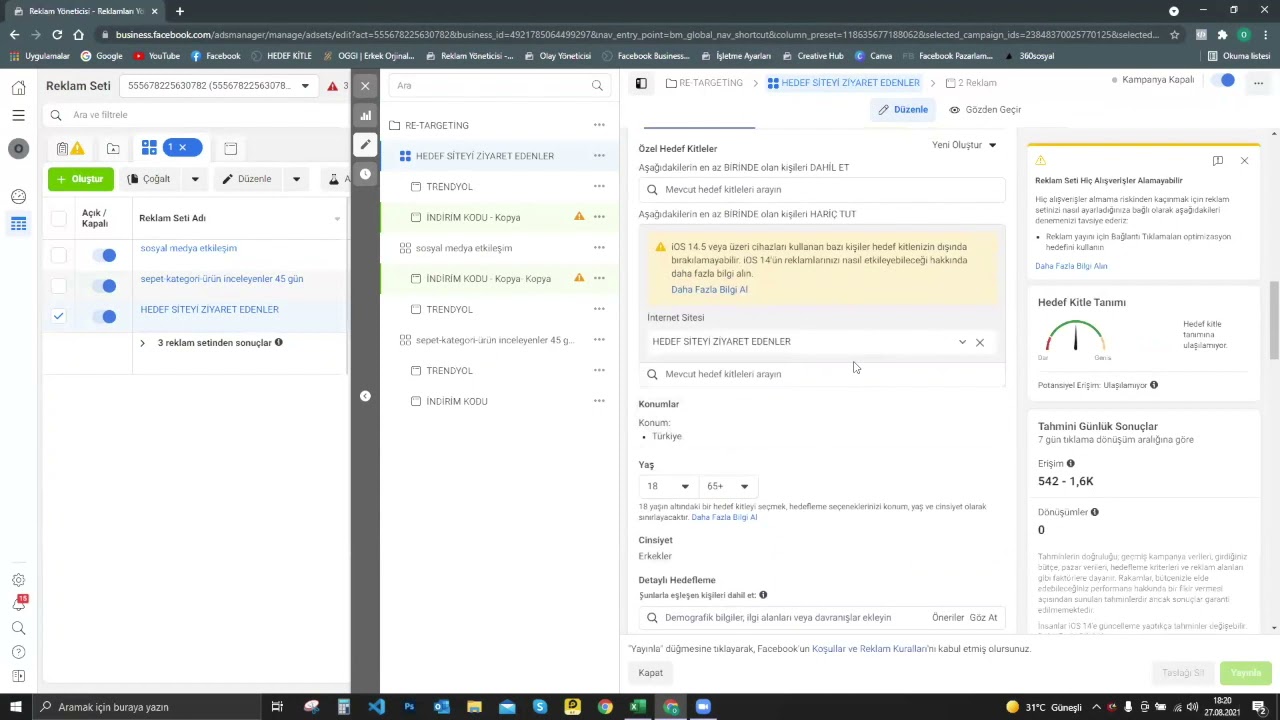Click the Çoğalt button
The width and height of the screenshot is (1280, 720).
click(151, 180)
